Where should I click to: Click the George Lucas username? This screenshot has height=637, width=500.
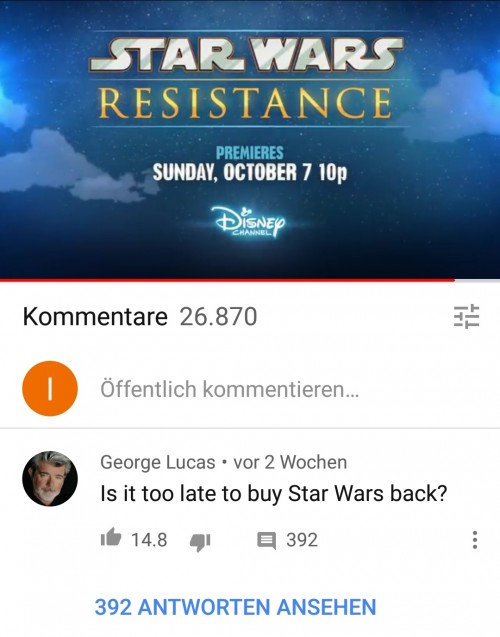pyautogui.click(x=158, y=462)
